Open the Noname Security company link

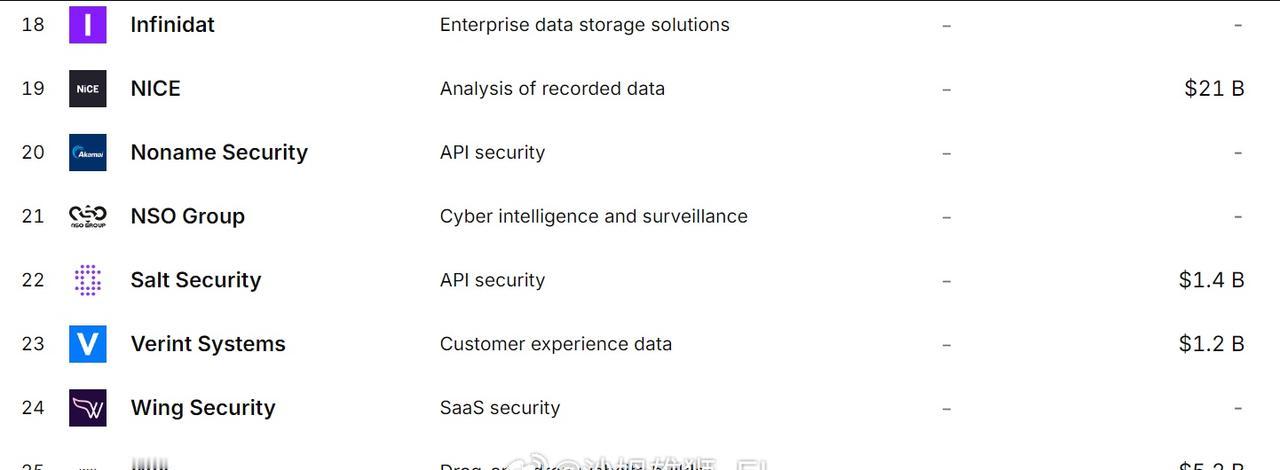219,153
